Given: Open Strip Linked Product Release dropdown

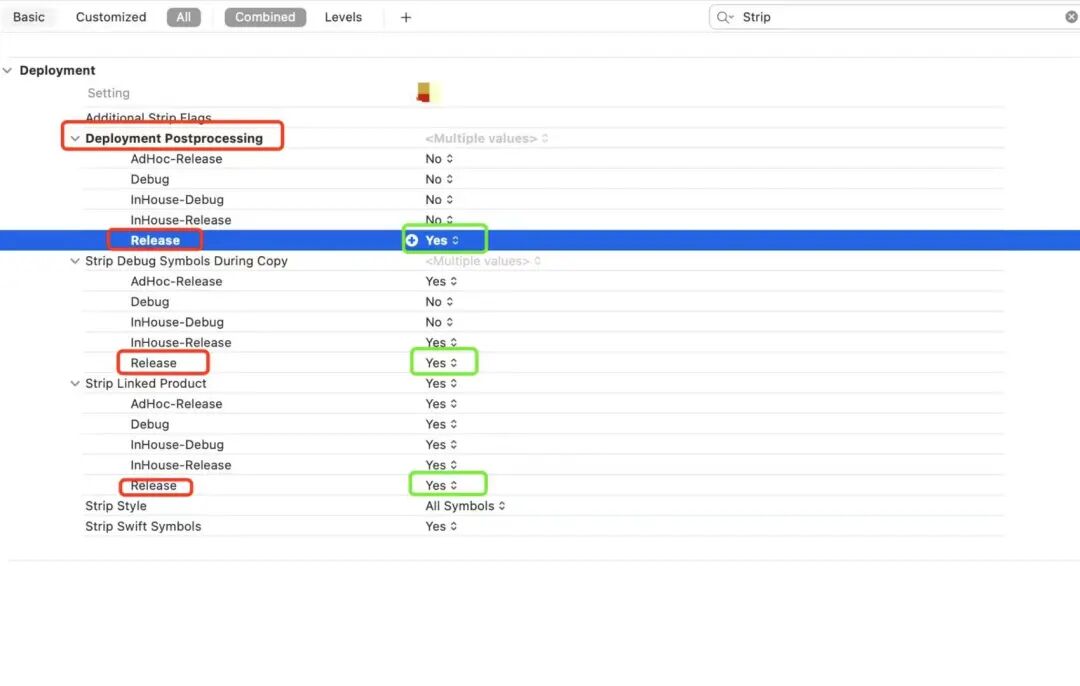Looking at the screenshot, I should (x=441, y=486).
